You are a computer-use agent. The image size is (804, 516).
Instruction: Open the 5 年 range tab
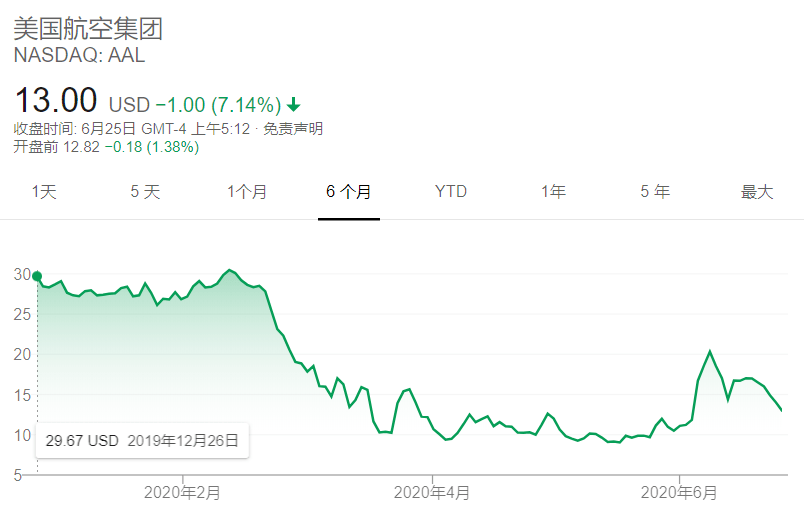click(x=655, y=192)
